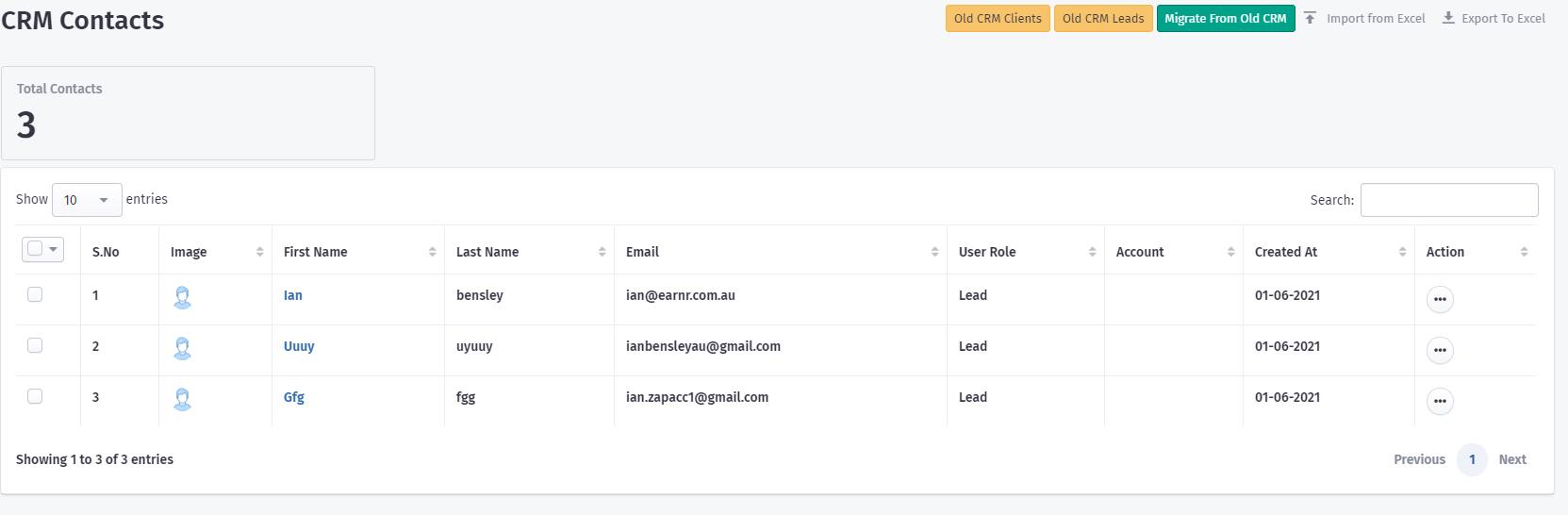Click Export To Excel
Viewport: 1568px width, 515px height.
1494,19
